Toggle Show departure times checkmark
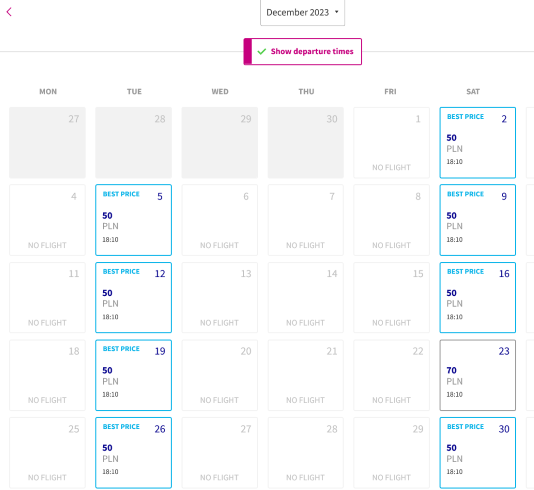 302,51
